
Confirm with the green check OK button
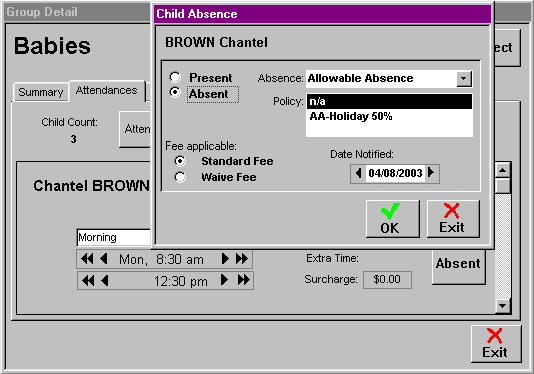tap(393, 219)
